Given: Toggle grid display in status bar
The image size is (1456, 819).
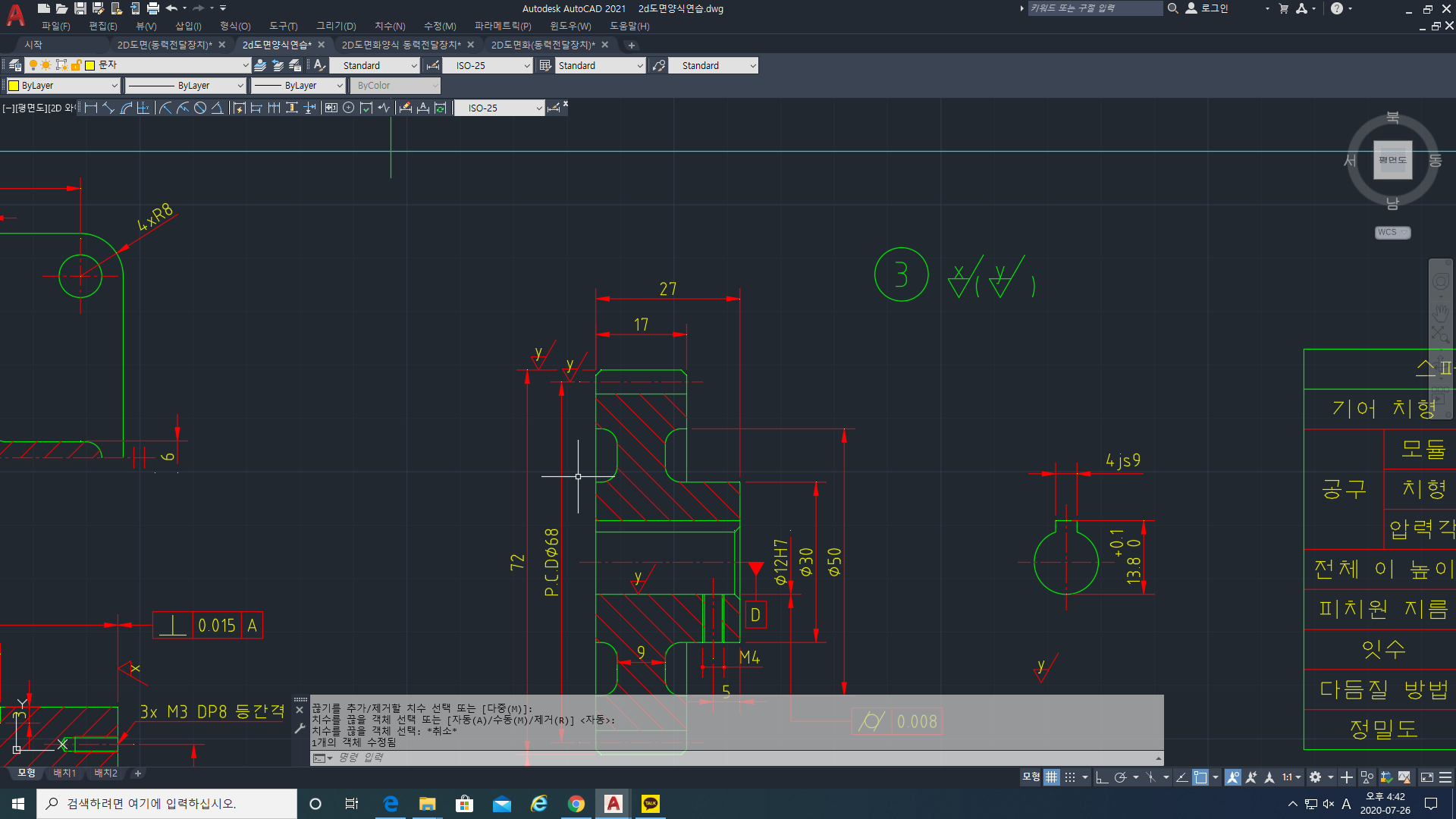Looking at the screenshot, I should click(1051, 777).
